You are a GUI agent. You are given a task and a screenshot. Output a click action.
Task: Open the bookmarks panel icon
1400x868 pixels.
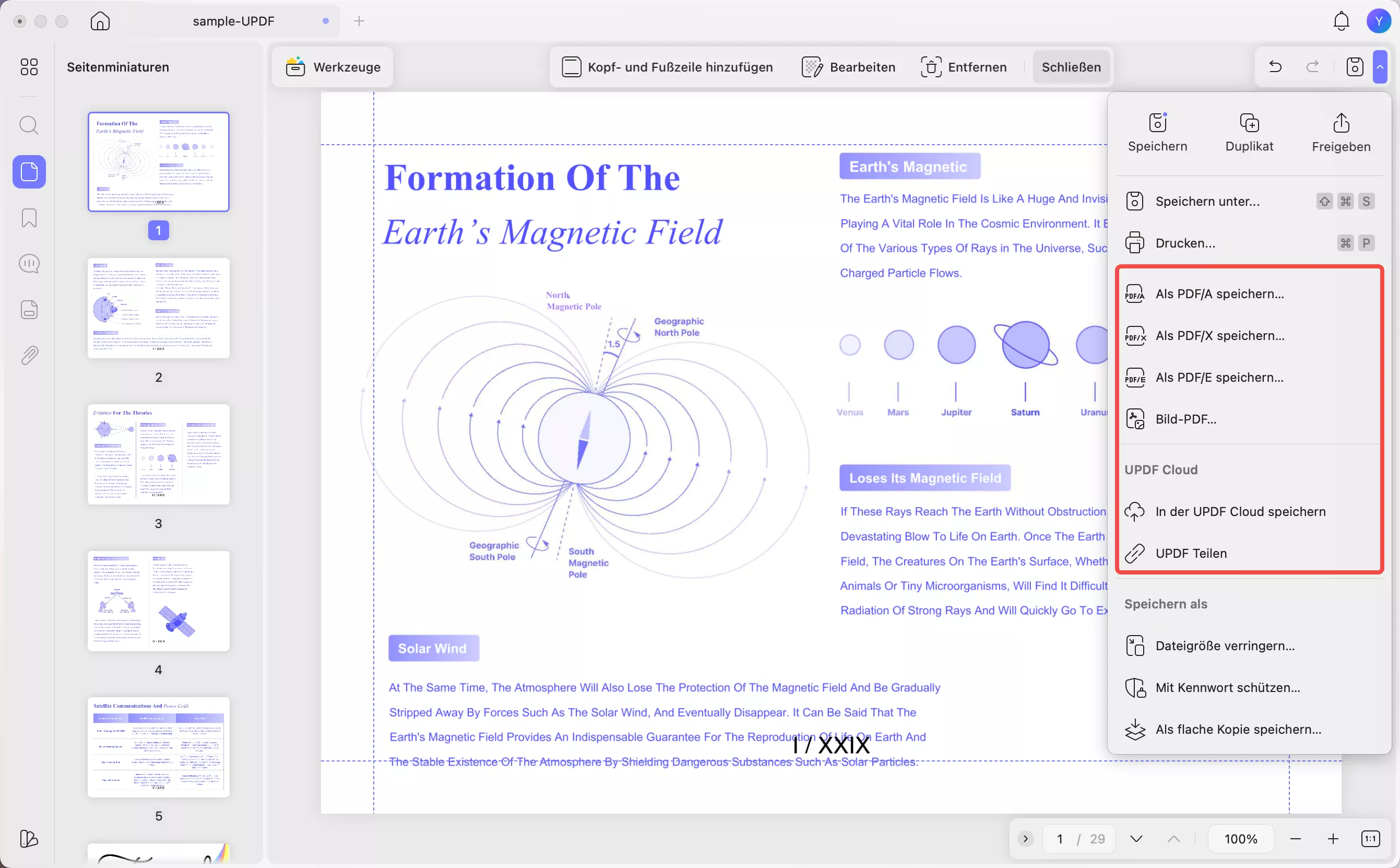click(x=29, y=218)
